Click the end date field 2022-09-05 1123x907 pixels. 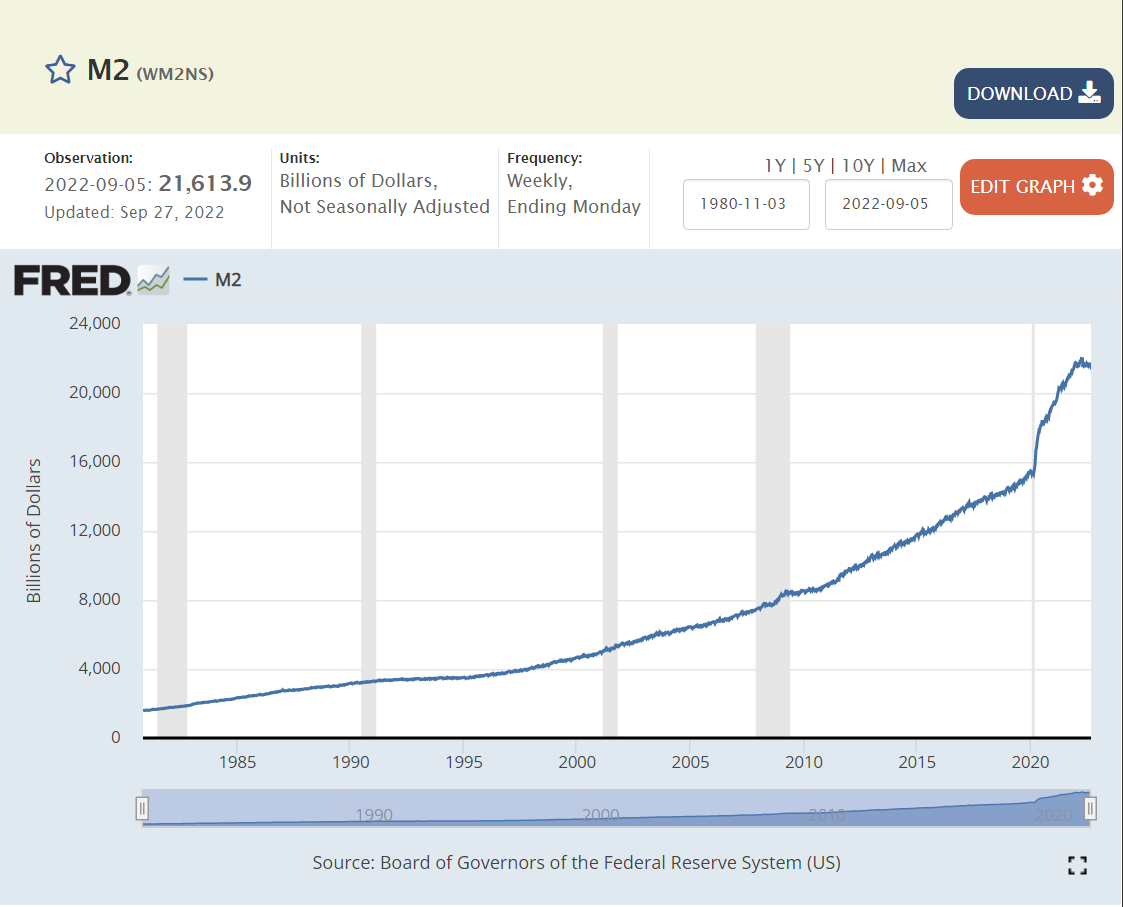(888, 204)
